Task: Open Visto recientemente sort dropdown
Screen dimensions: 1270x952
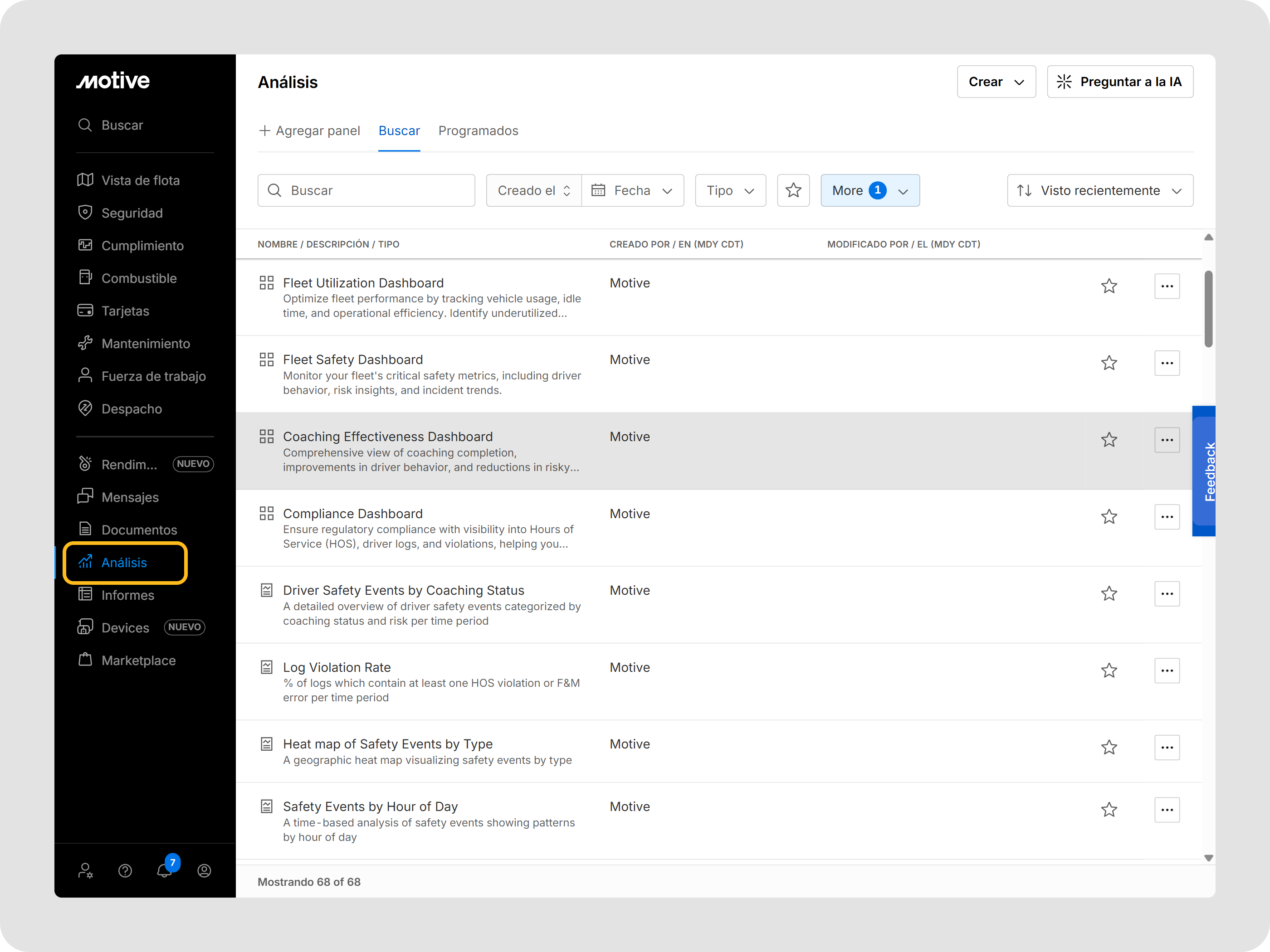Action: point(1099,190)
